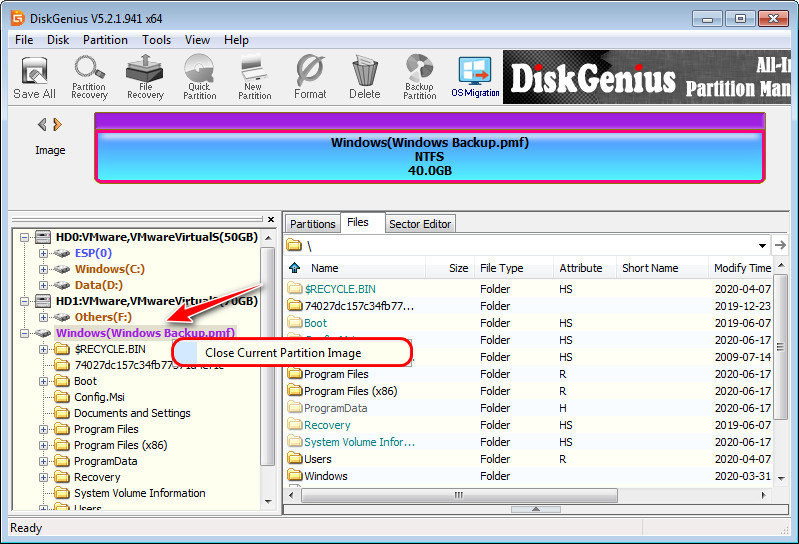The image size is (799, 544).
Task: Click the tree pane scroll down arrow
Action: point(268,502)
